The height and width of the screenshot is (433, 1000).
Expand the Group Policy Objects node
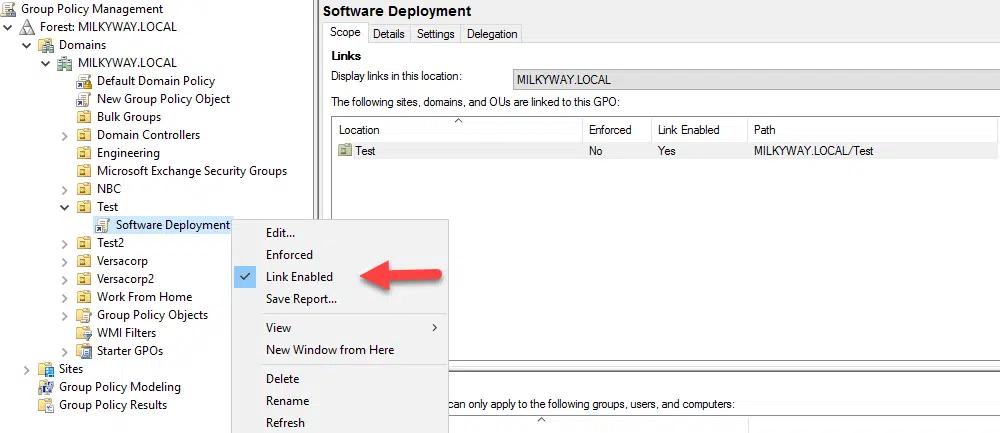point(64,315)
